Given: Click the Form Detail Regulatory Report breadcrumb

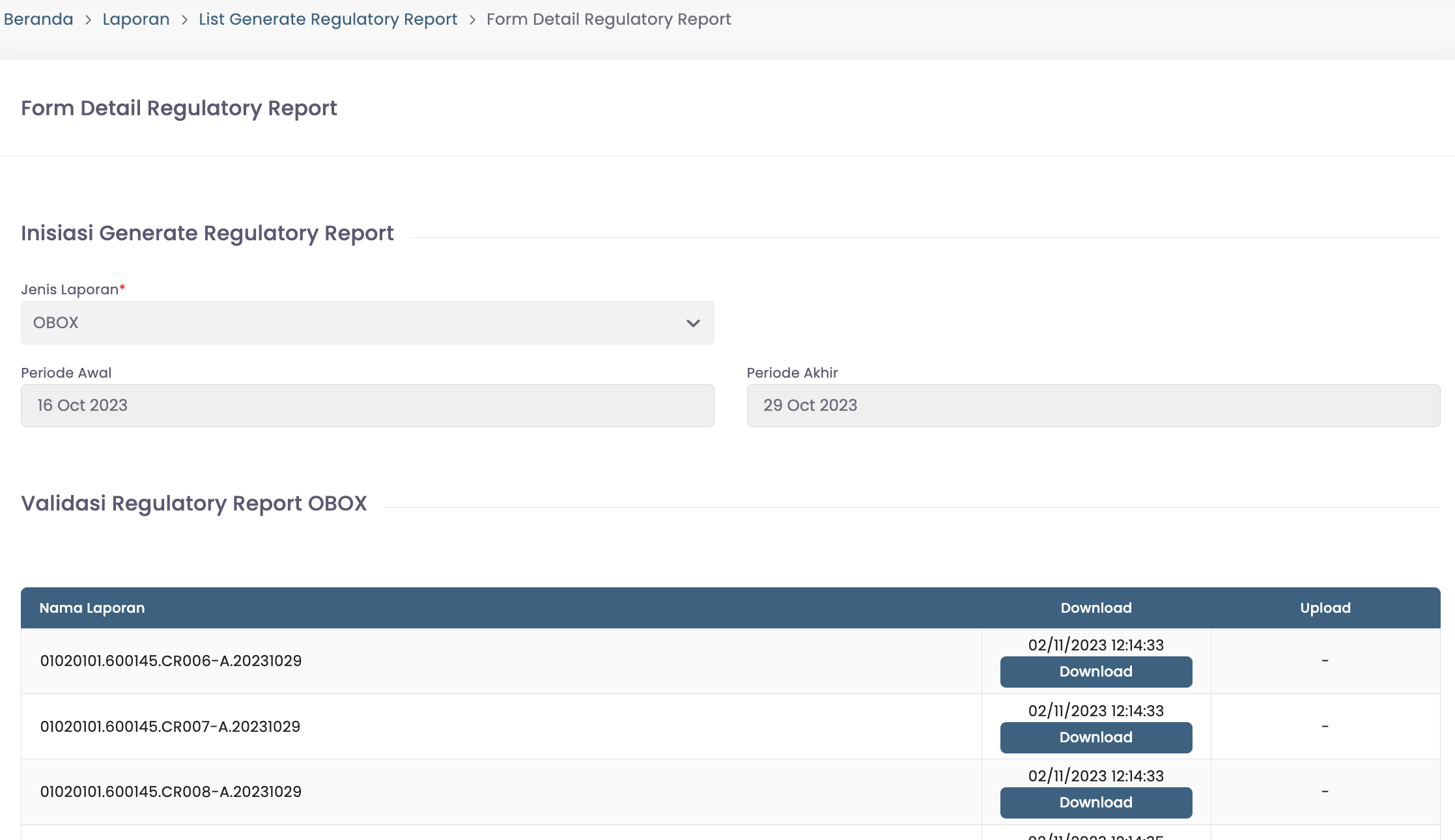Looking at the screenshot, I should (x=608, y=20).
